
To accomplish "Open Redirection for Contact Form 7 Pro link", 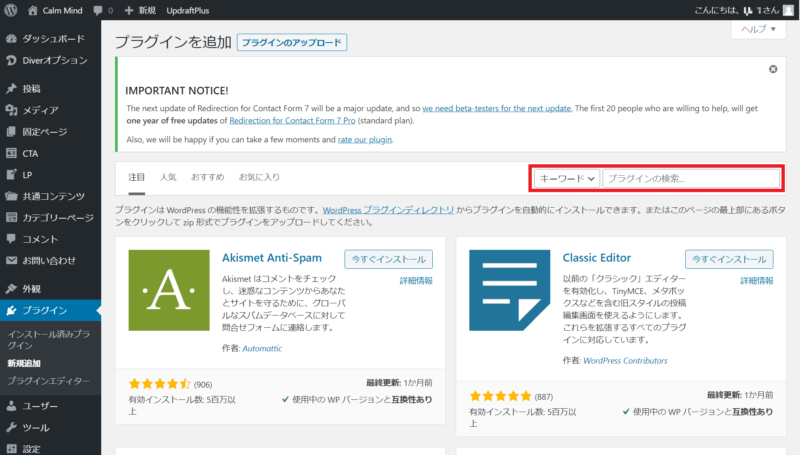I will 292,121.
